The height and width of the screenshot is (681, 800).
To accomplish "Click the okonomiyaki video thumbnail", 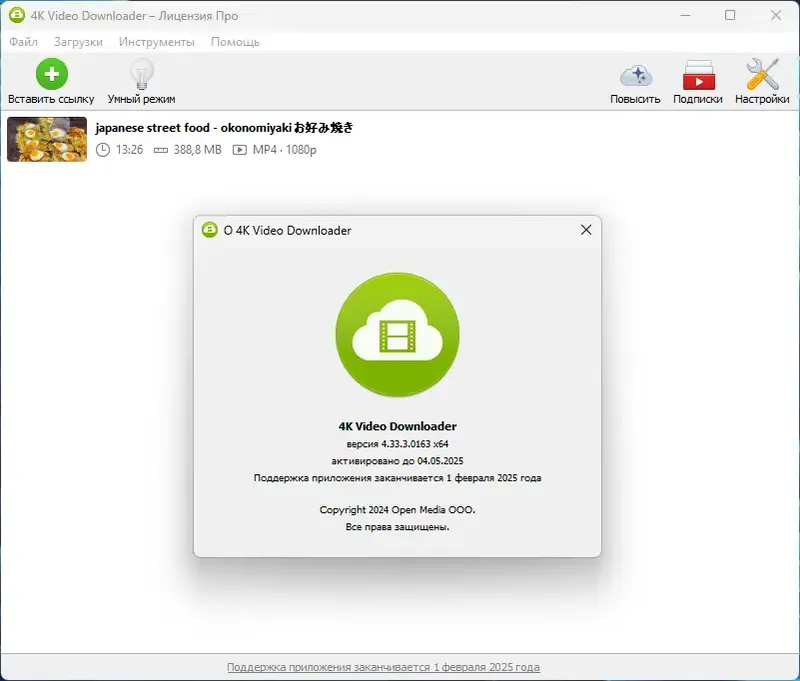I will click(46, 140).
